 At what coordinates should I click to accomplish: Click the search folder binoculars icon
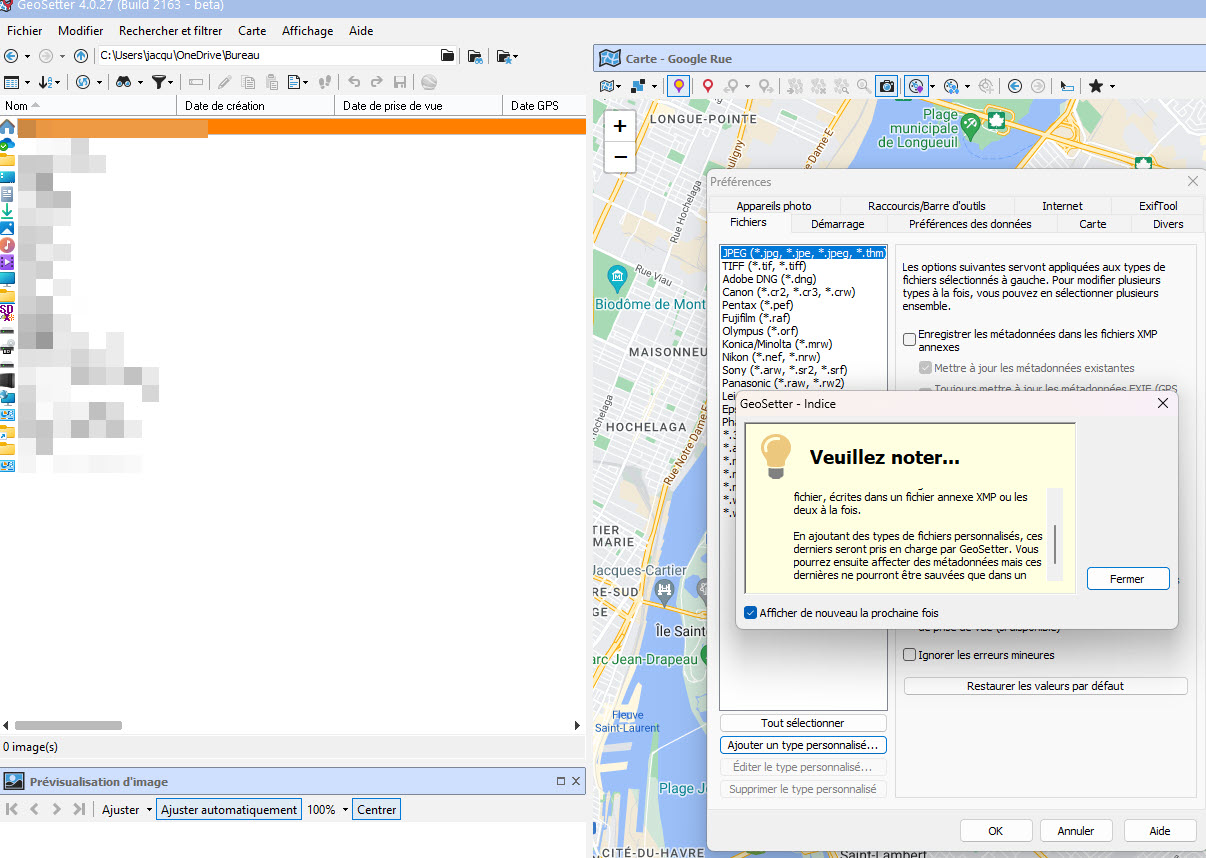click(475, 56)
